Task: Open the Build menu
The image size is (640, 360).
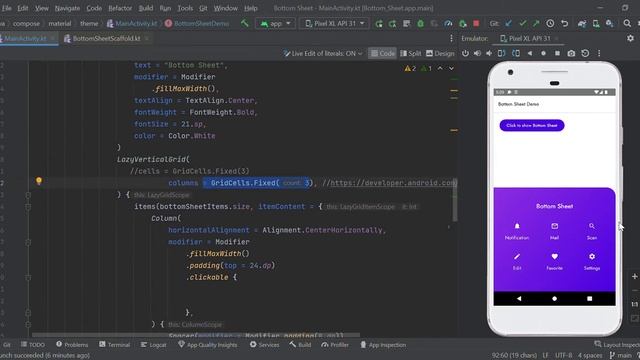Action: pyautogui.click(x=146, y=8)
